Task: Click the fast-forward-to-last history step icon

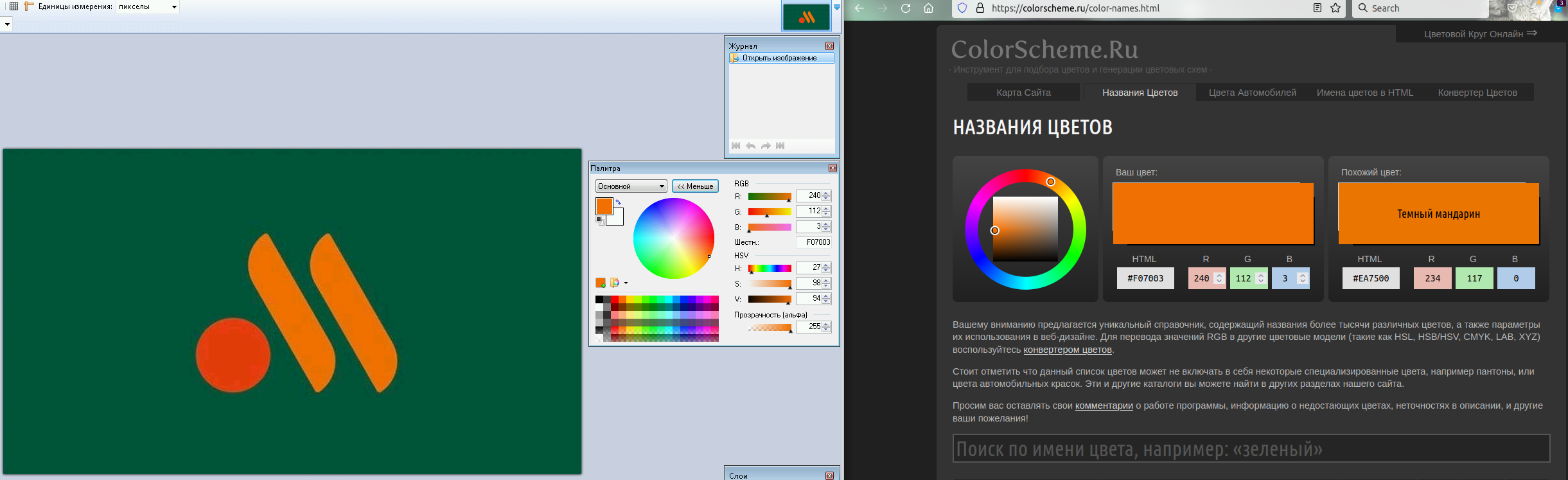Action: (x=780, y=146)
